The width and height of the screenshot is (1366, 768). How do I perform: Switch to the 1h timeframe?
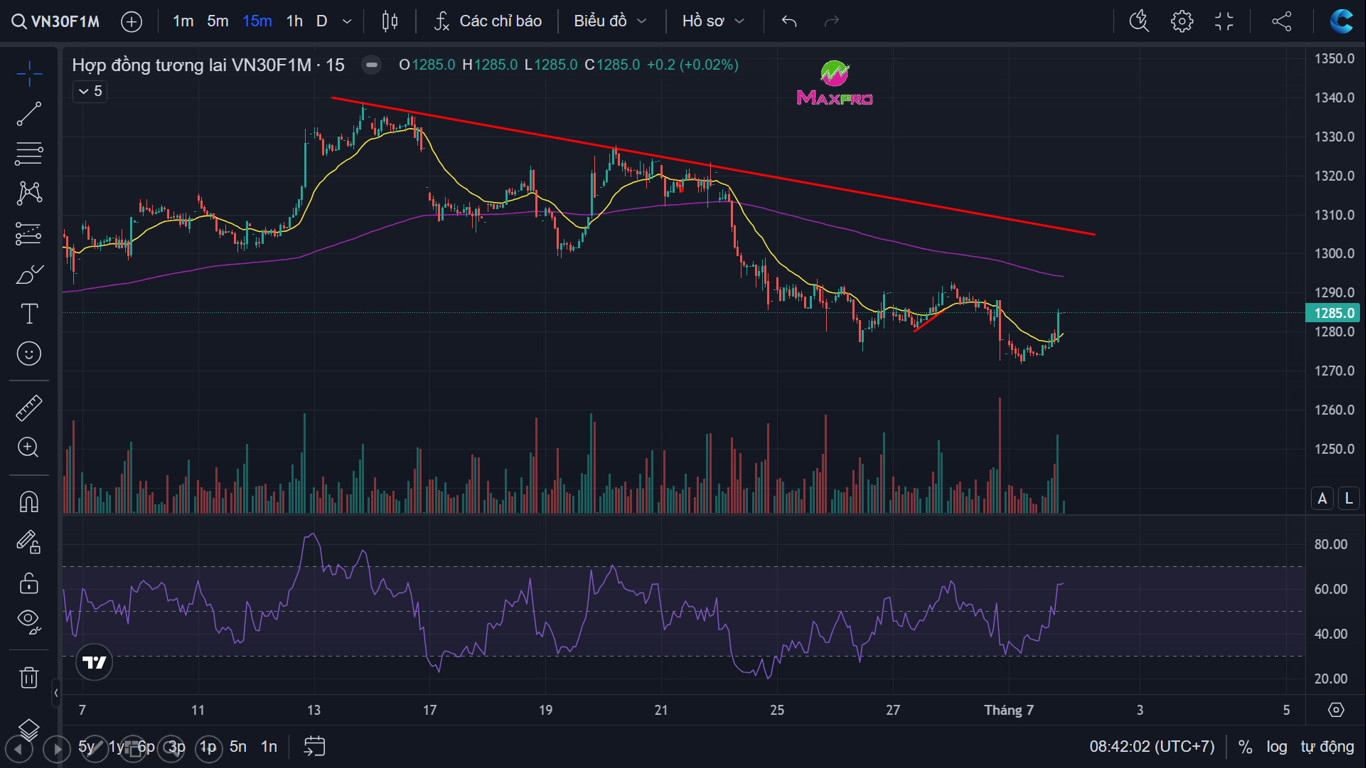click(294, 21)
